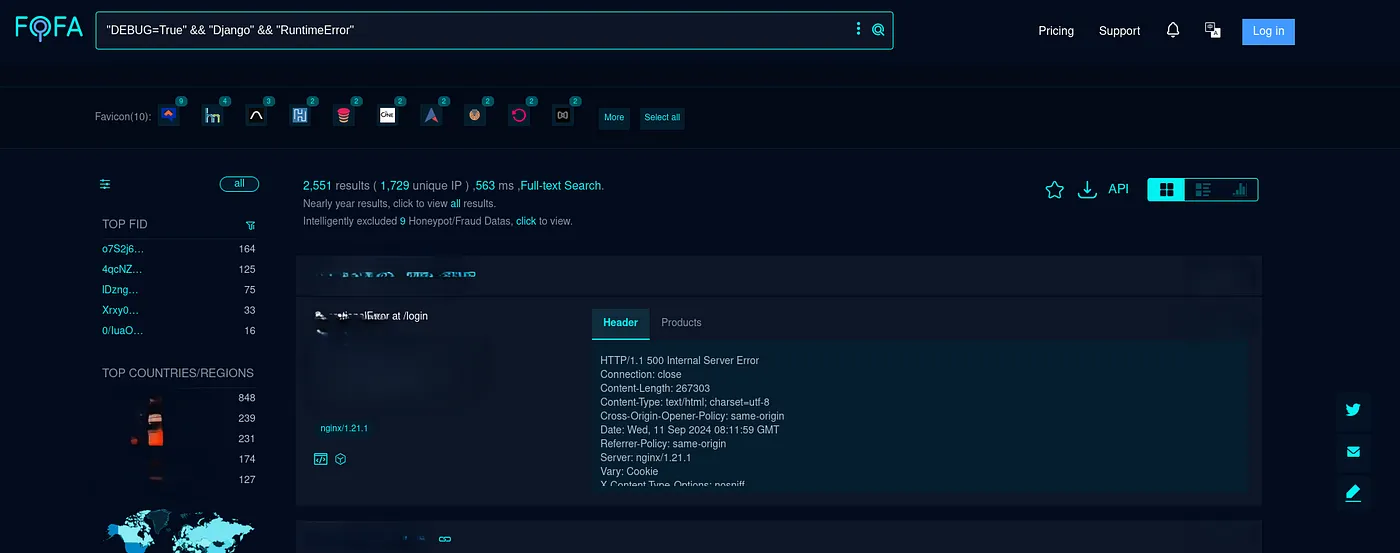Click the nginx/1.21.1 tag
The image size is (1400, 553).
point(344,428)
